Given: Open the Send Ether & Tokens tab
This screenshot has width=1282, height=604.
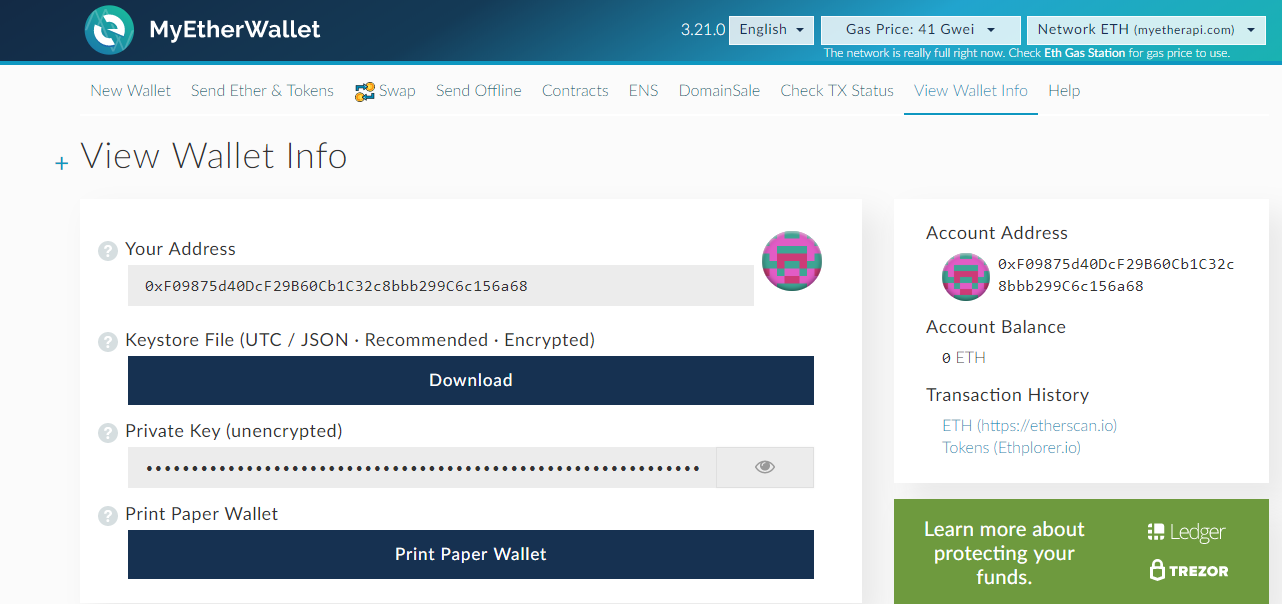Looking at the screenshot, I should click(x=262, y=91).
